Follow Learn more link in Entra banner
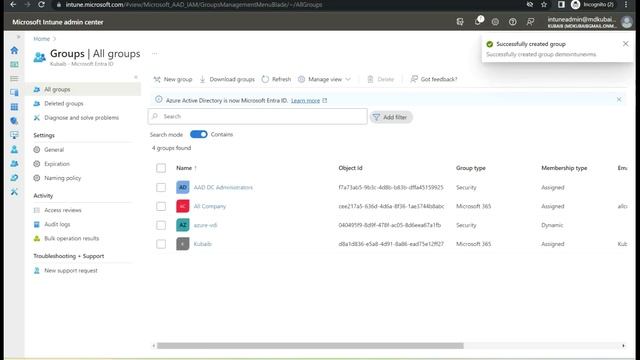 tap(305, 100)
